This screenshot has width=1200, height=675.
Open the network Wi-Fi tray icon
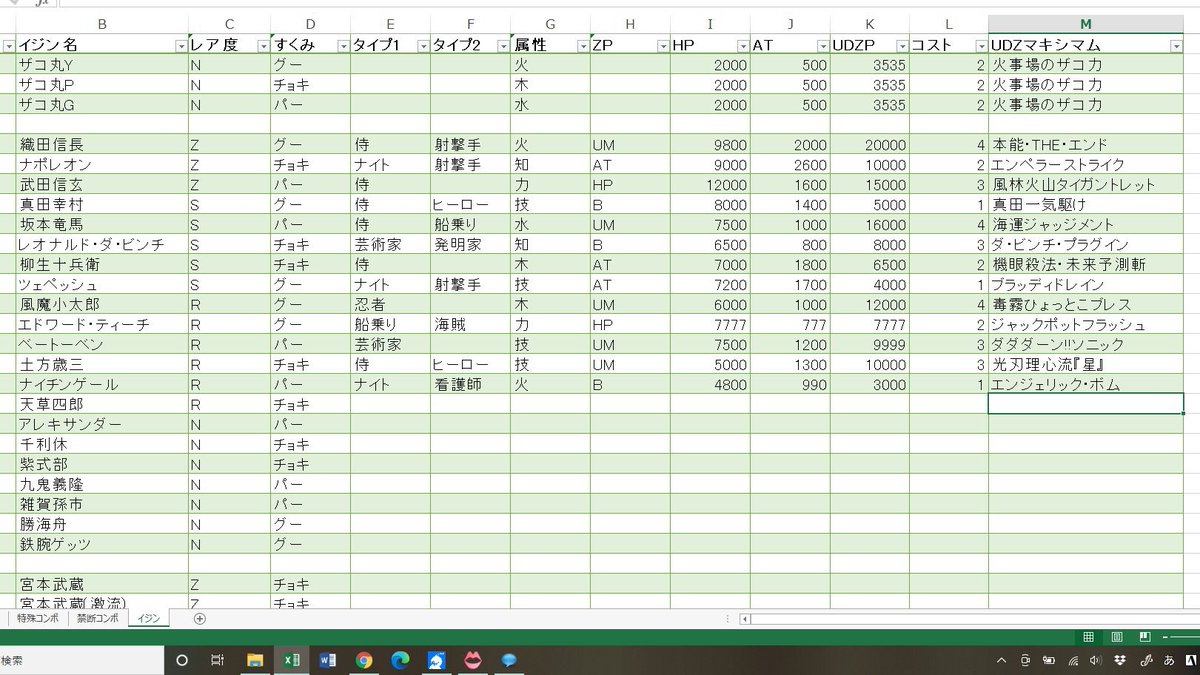(1073, 660)
